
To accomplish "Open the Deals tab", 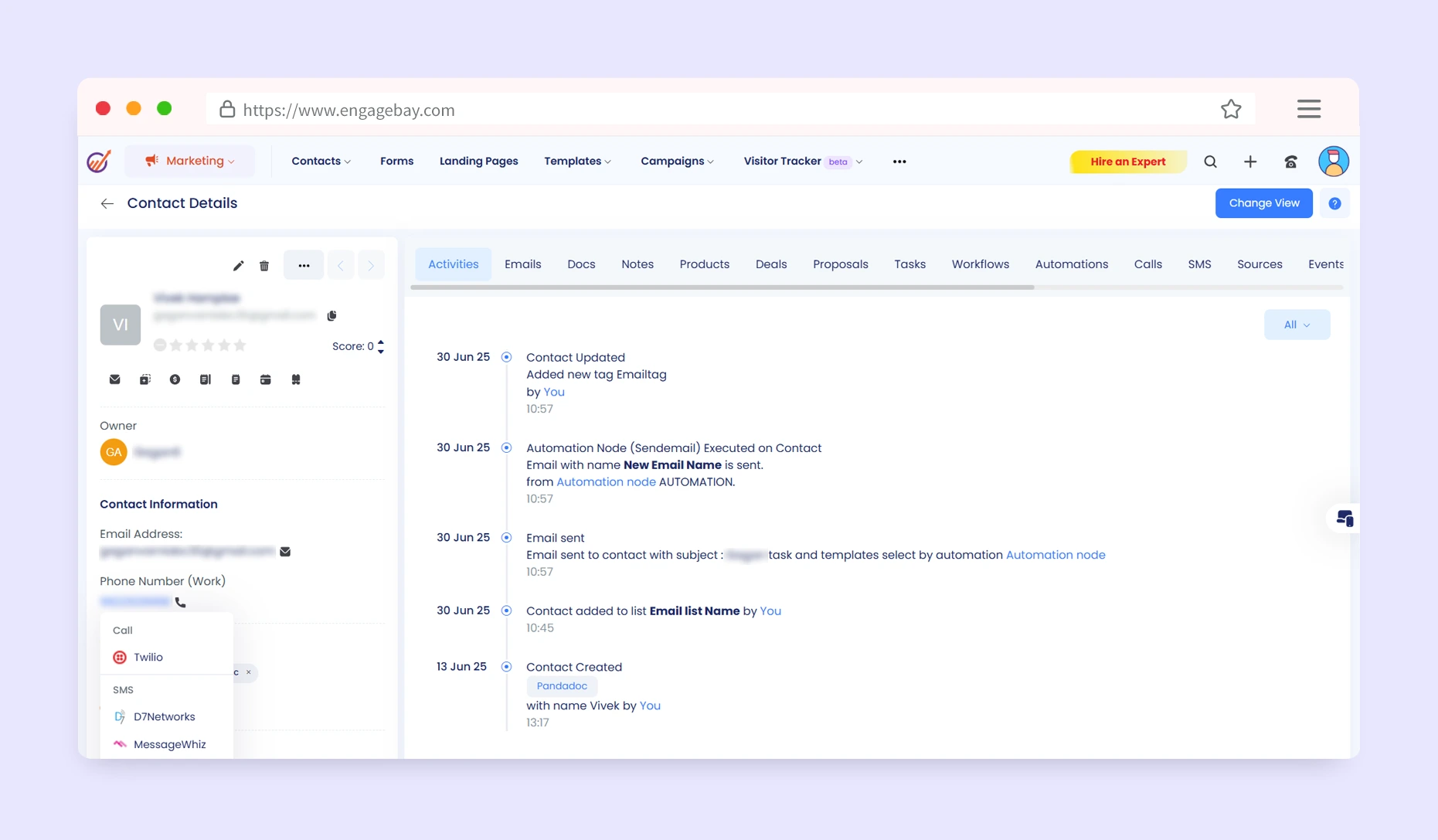I will click(770, 264).
